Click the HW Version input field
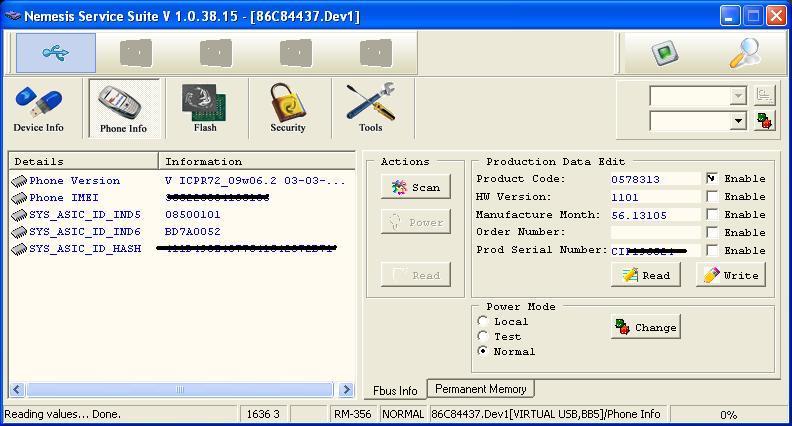This screenshot has height=426, width=792. (655, 197)
